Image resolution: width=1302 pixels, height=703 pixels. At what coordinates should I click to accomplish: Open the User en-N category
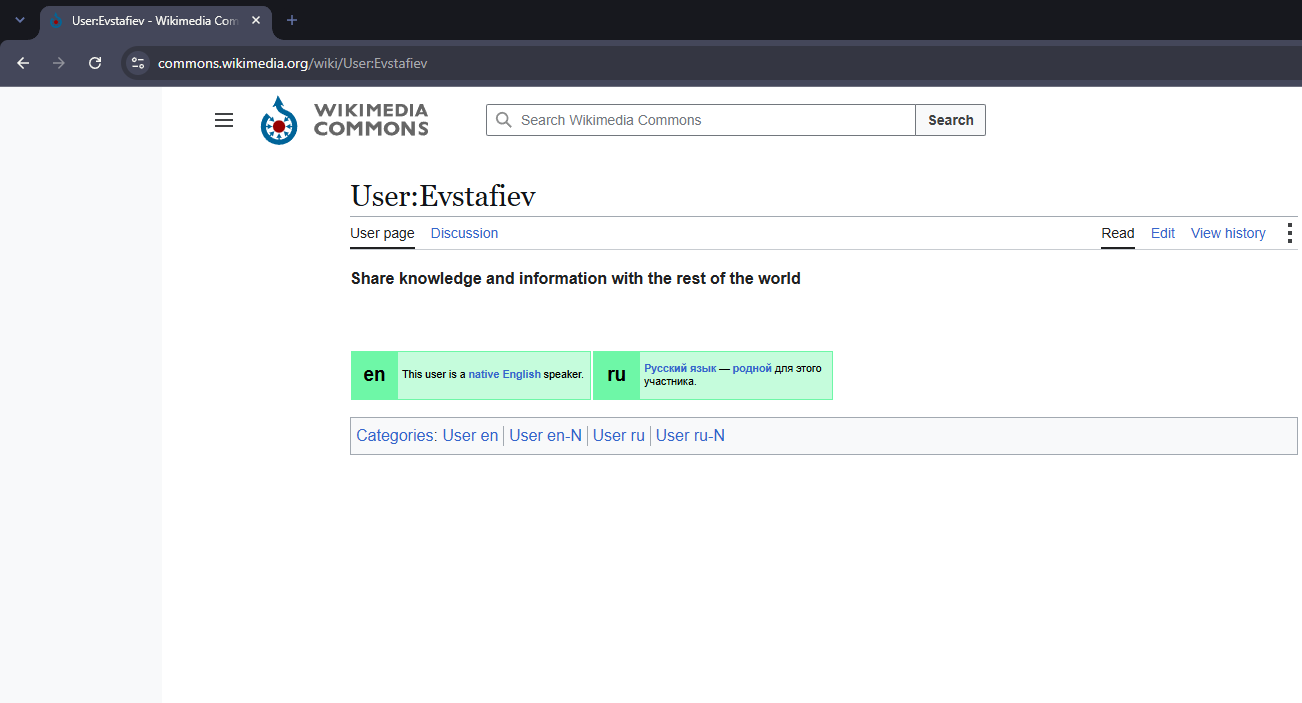(545, 435)
